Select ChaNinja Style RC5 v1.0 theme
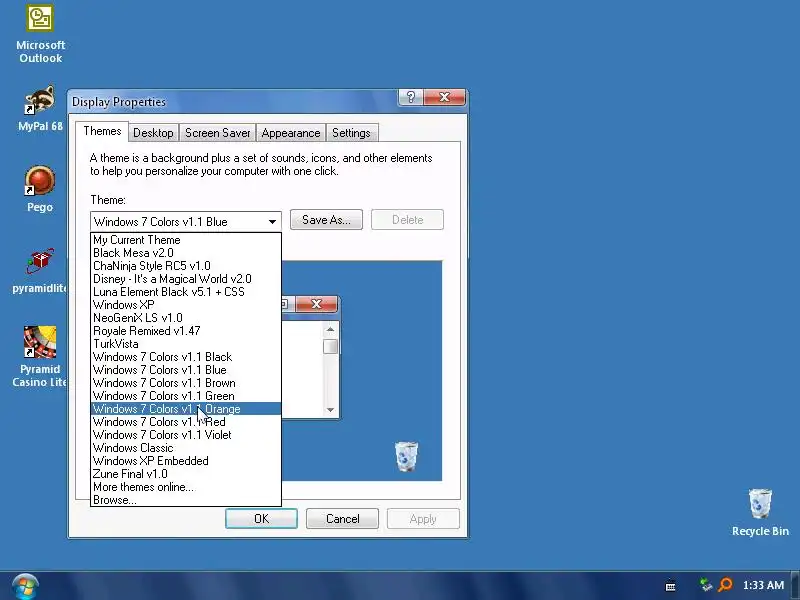 (x=186, y=266)
